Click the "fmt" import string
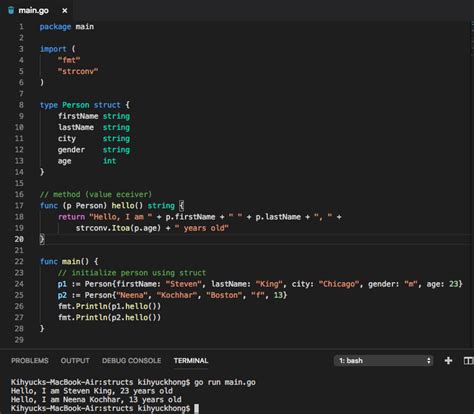The width and height of the screenshot is (474, 414). click(x=69, y=60)
